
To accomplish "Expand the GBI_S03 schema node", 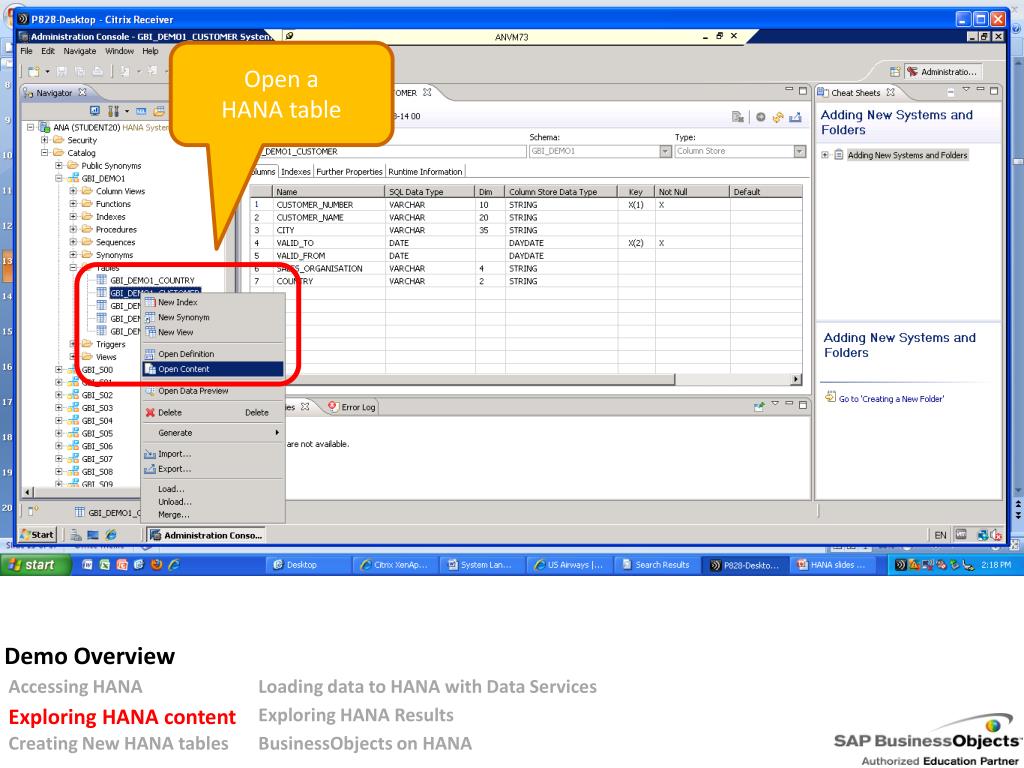I will [x=59, y=408].
